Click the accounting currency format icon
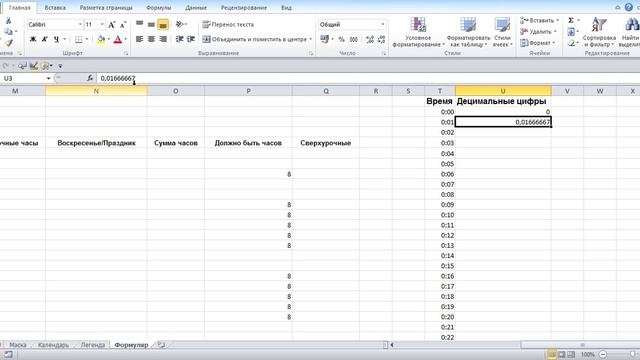The width and height of the screenshot is (640, 360). coord(325,39)
